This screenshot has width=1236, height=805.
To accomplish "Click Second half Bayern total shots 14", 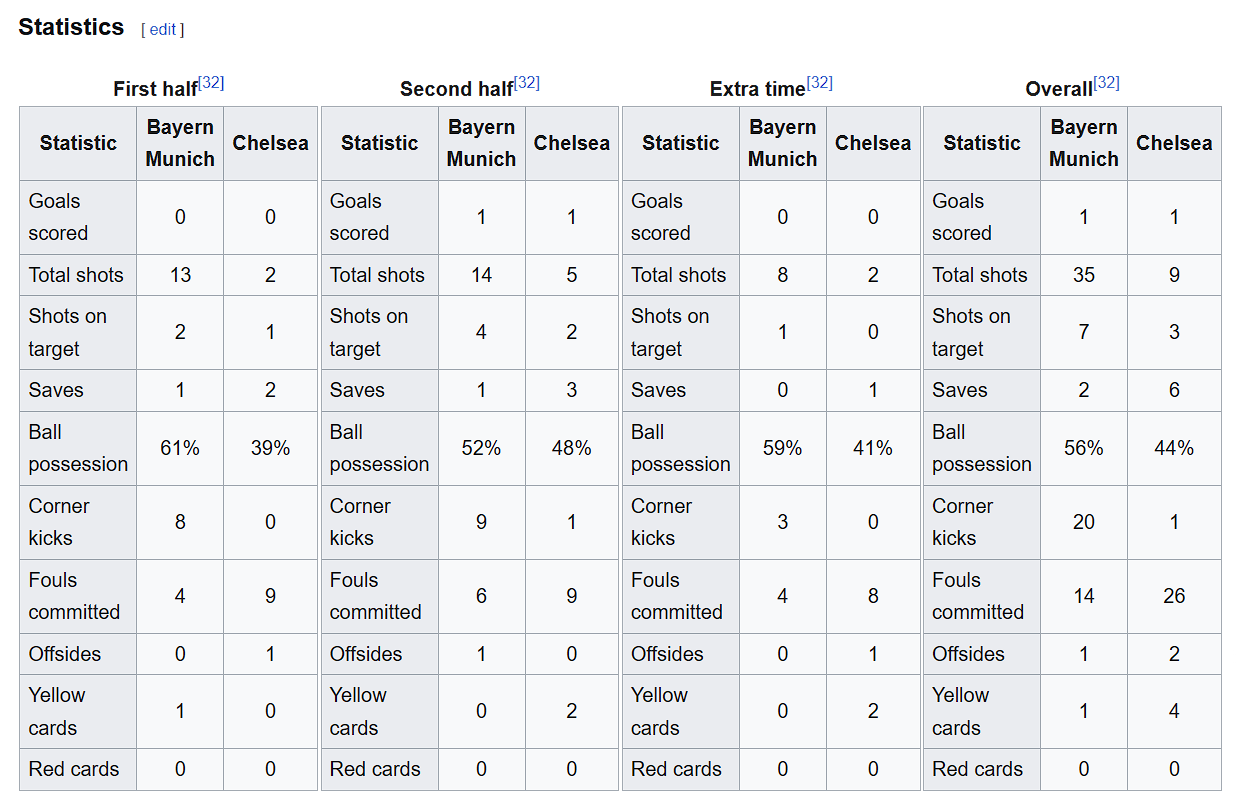I will click(x=482, y=275).
